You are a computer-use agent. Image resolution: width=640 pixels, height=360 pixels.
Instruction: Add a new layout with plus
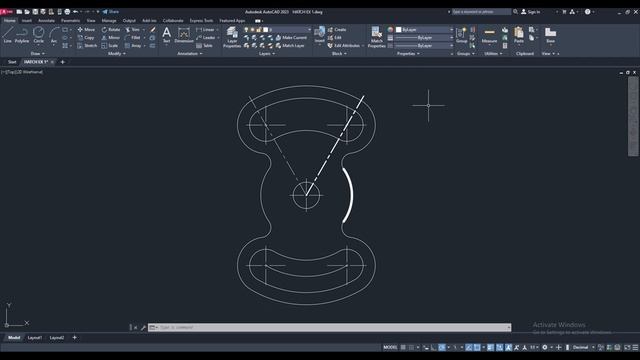(74, 338)
